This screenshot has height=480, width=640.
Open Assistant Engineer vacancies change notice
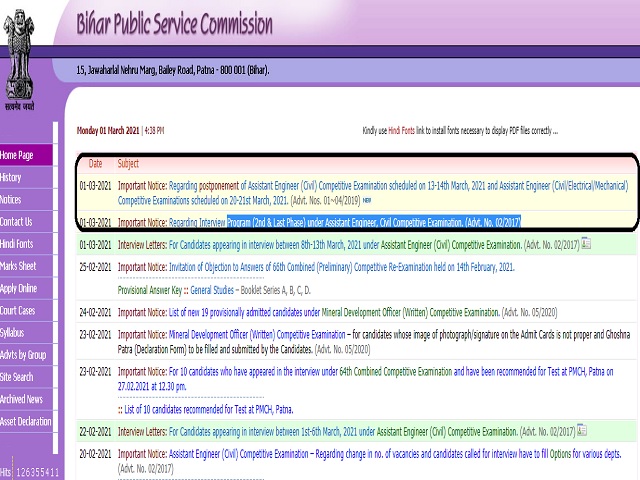point(395,454)
